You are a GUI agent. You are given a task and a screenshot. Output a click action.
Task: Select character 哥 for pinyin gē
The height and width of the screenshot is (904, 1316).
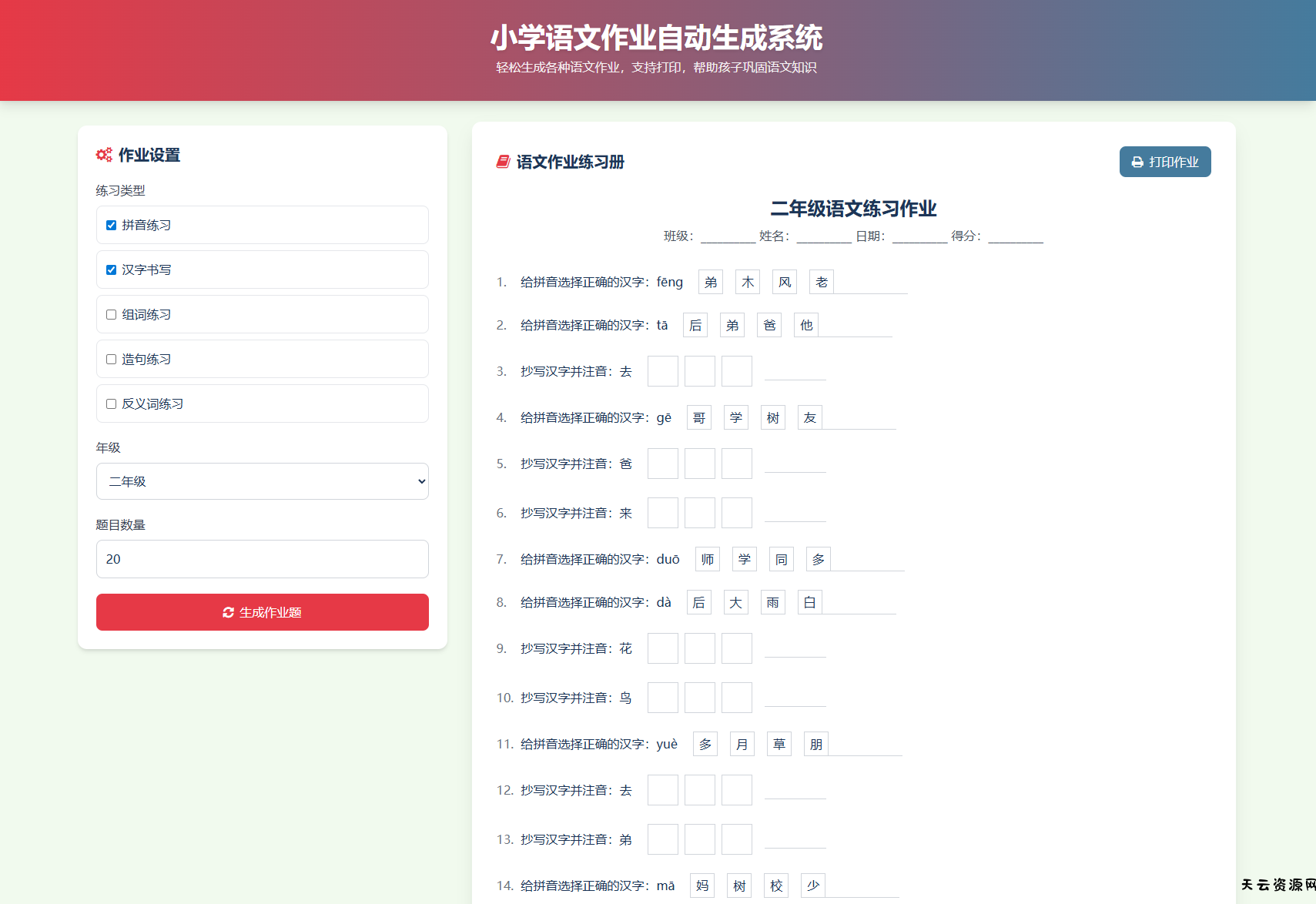click(x=699, y=418)
